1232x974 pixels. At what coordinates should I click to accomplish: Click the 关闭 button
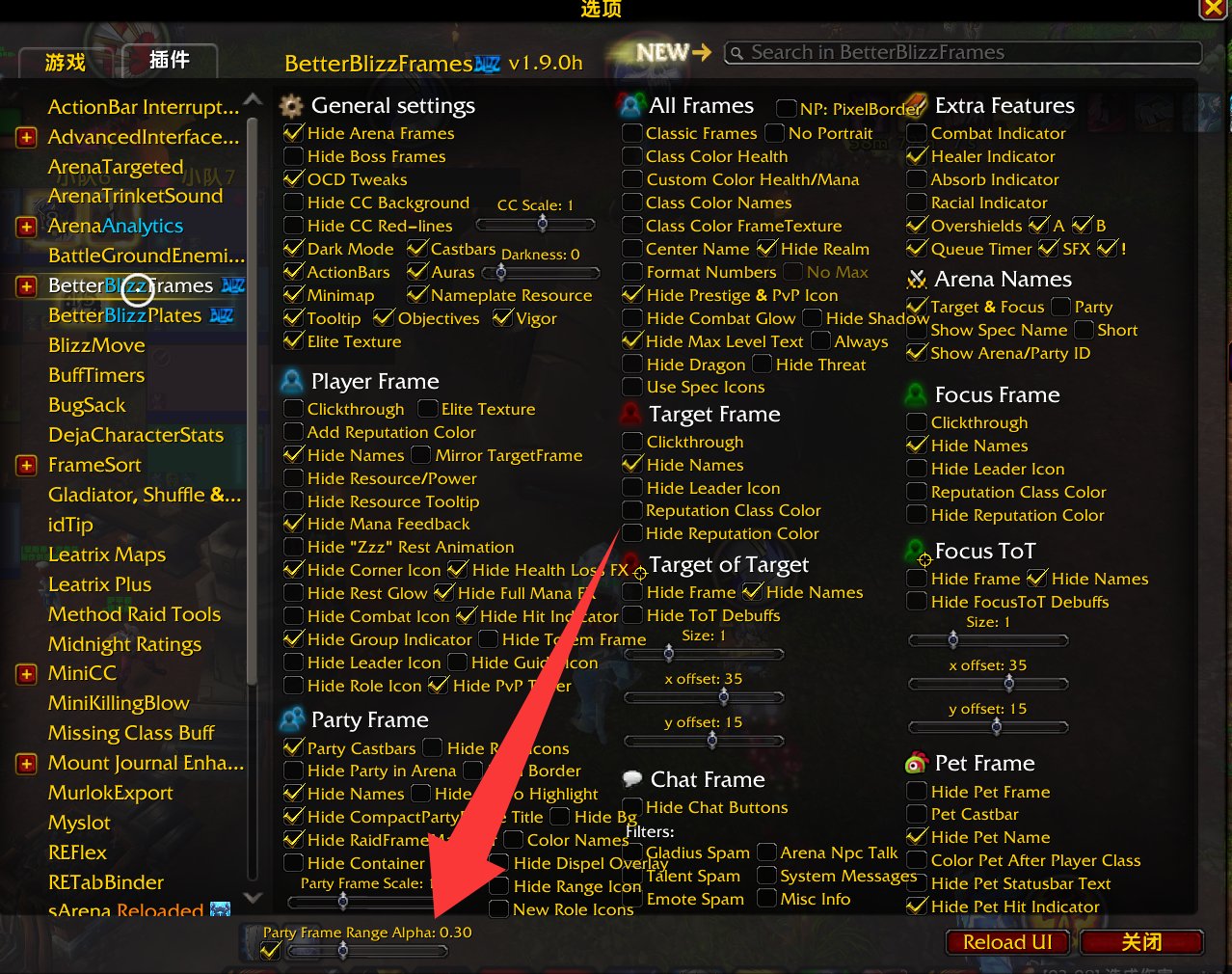coord(1141,942)
